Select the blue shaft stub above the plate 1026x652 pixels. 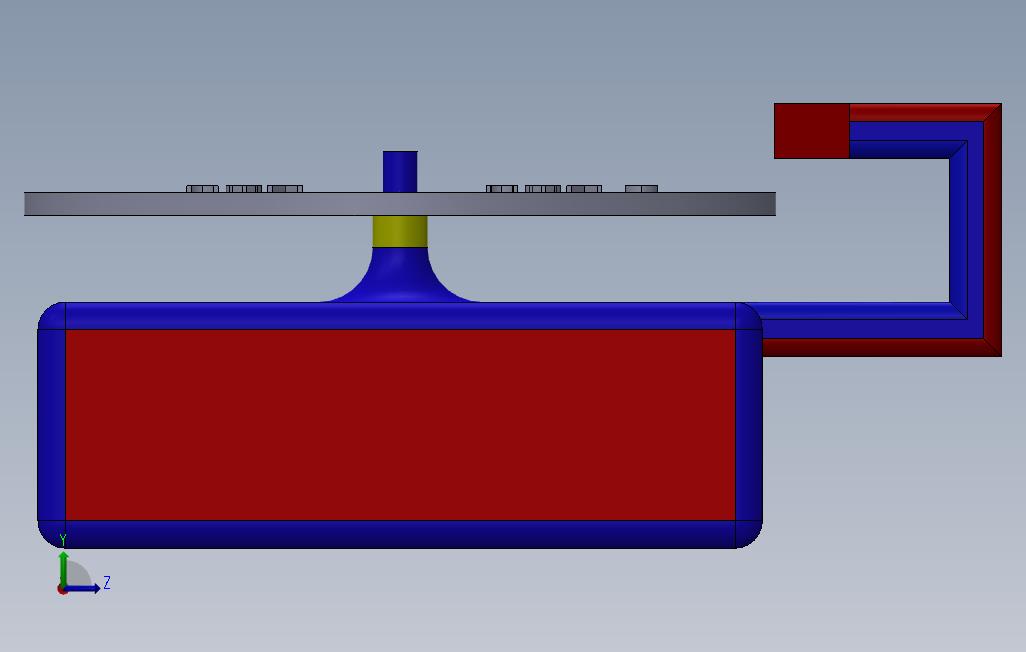tap(400, 172)
